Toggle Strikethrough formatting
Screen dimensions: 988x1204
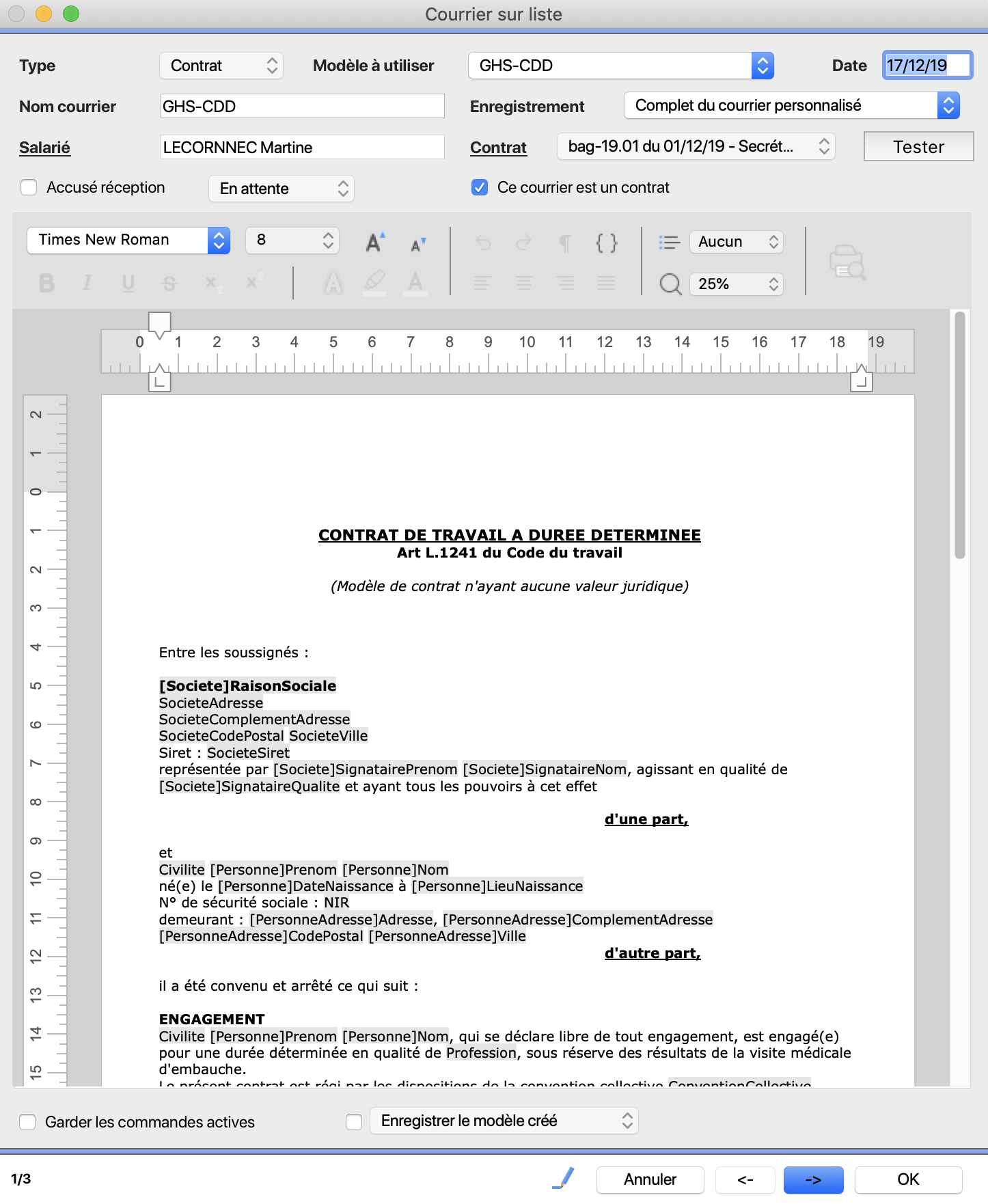click(169, 283)
